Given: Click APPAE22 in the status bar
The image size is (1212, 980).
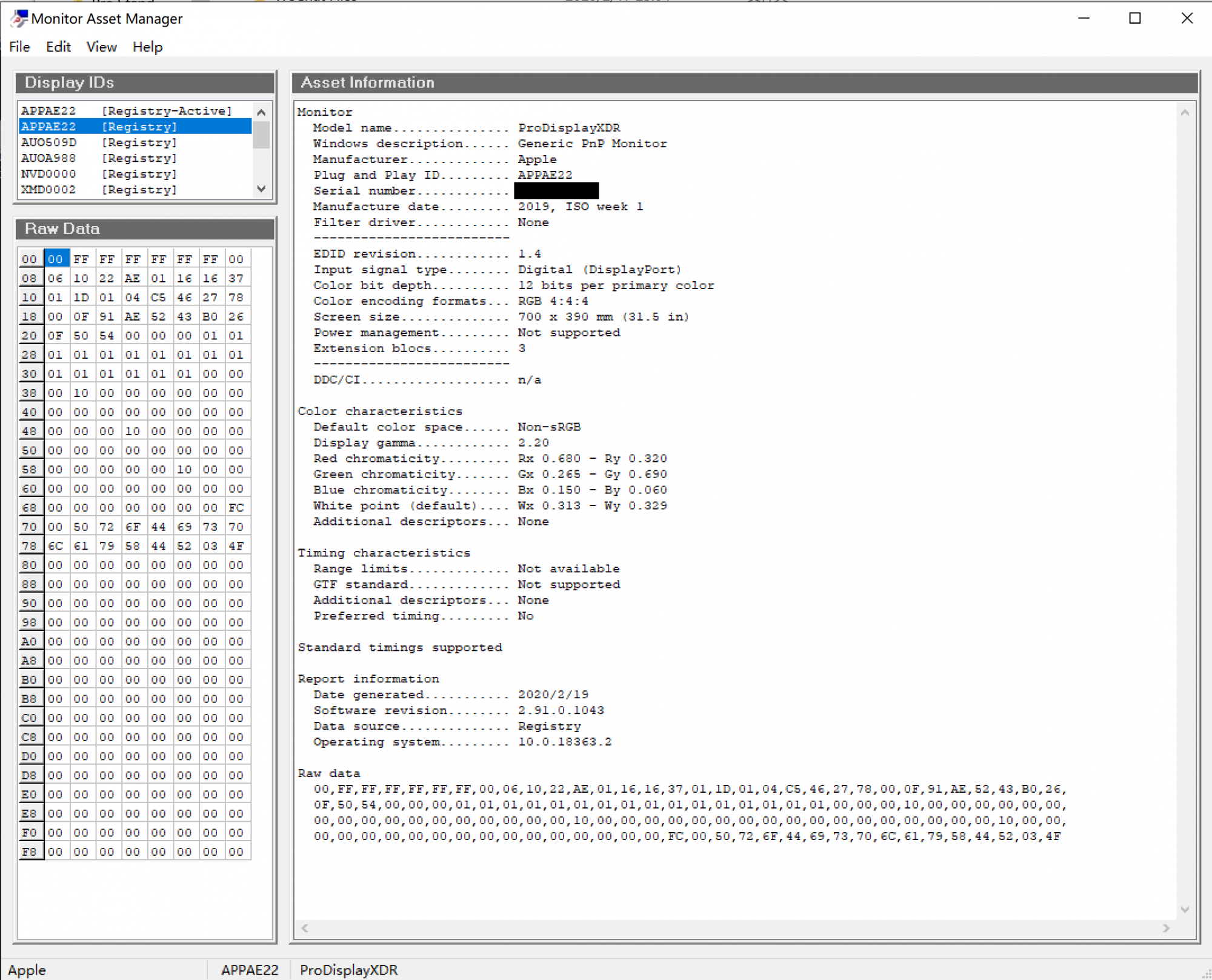Looking at the screenshot, I should pyautogui.click(x=250, y=970).
